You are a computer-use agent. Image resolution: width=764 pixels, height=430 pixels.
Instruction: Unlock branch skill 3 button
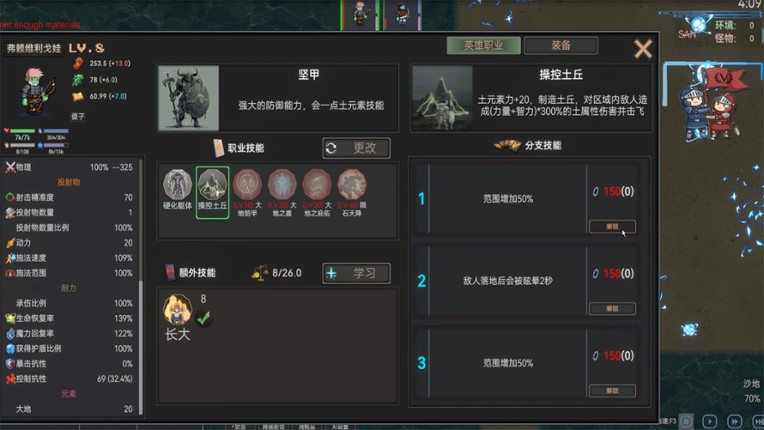pyautogui.click(x=612, y=391)
